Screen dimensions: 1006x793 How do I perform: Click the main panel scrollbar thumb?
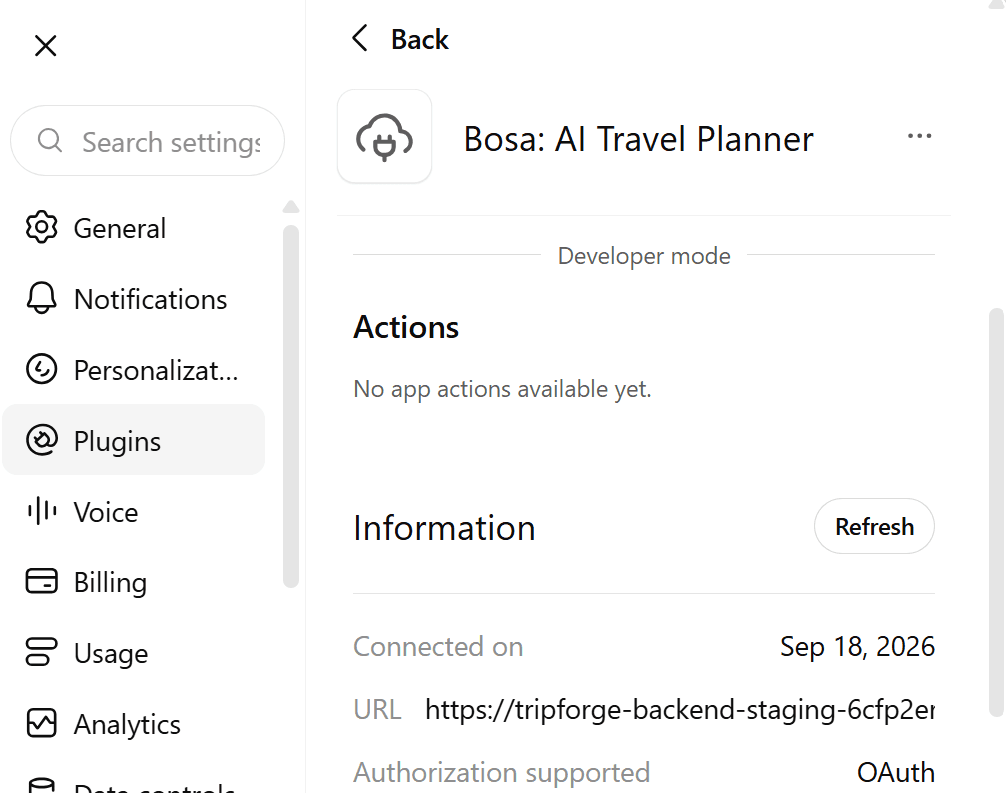pos(996,512)
